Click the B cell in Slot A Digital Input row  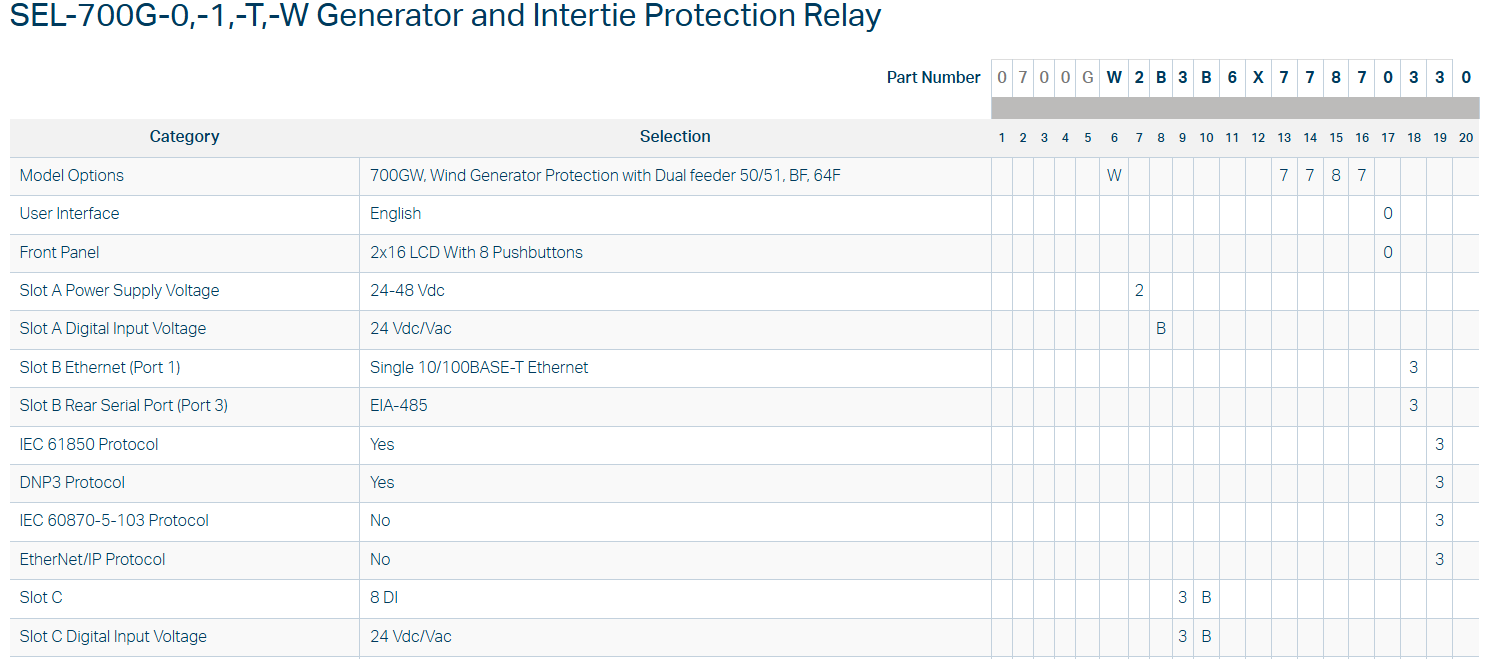pyautogui.click(x=1161, y=329)
